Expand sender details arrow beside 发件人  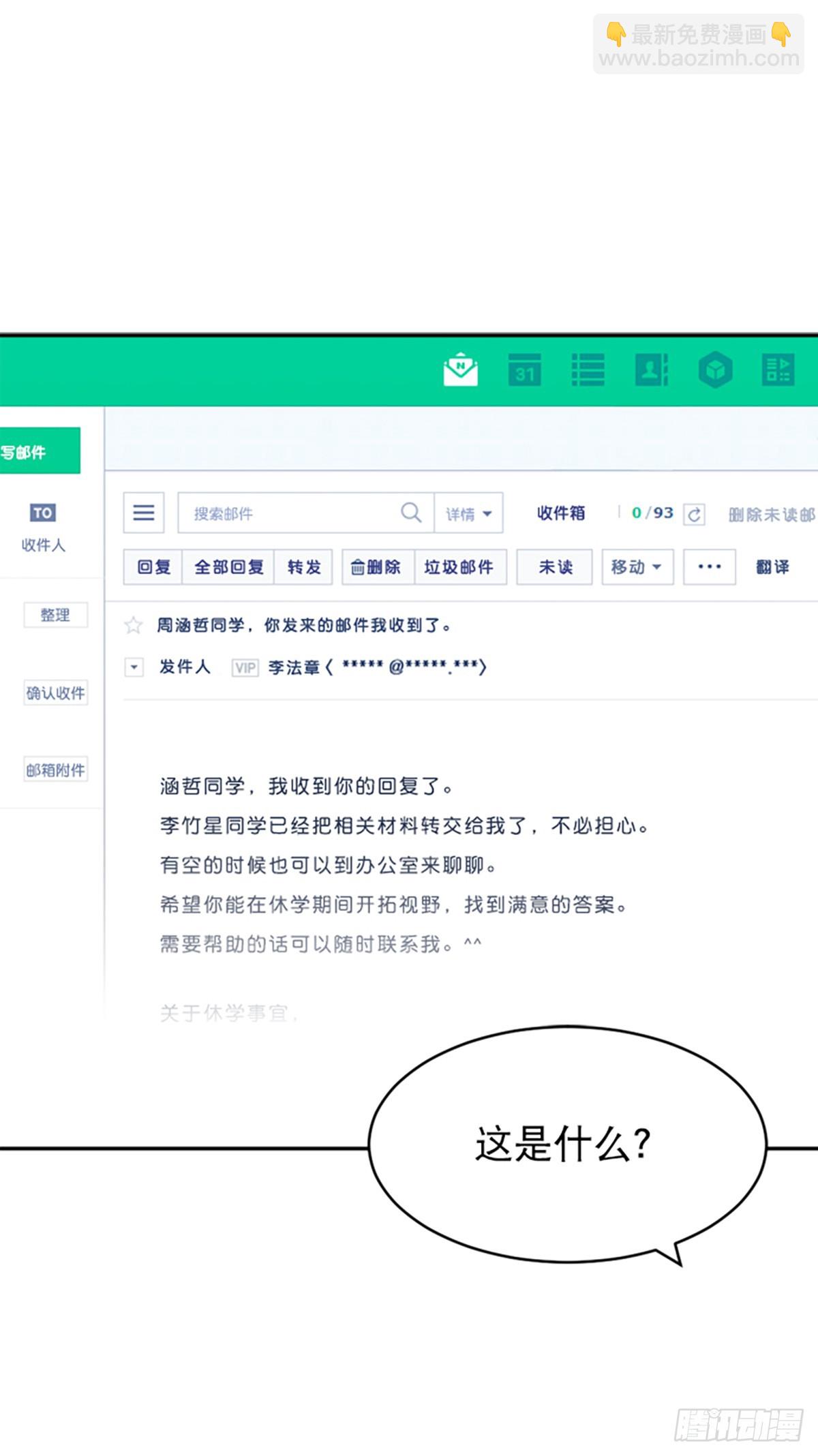click(x=134, y=667)
